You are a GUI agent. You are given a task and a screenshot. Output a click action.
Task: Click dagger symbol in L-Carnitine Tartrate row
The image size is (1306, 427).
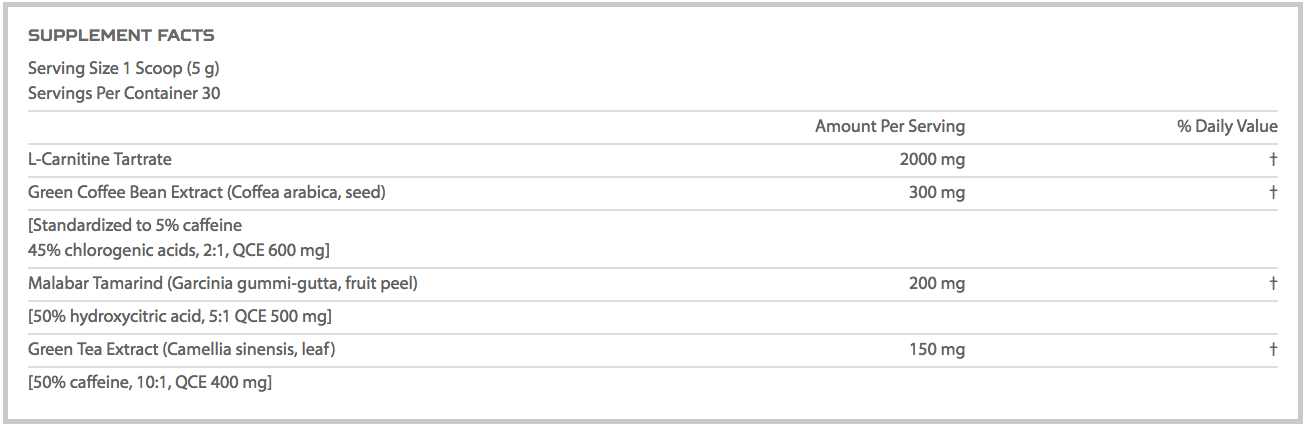point(1273,159)
